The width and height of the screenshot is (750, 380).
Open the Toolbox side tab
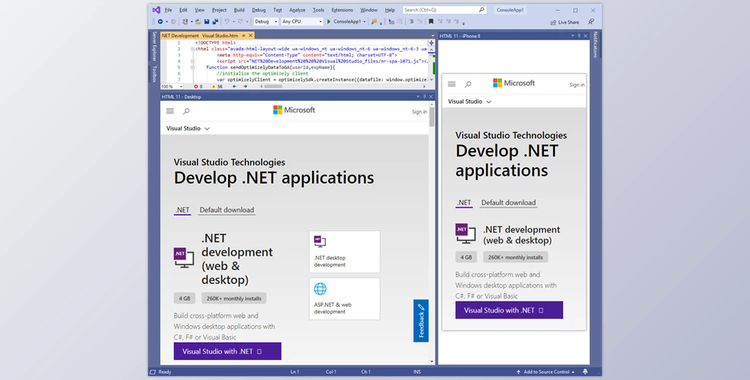154,73
